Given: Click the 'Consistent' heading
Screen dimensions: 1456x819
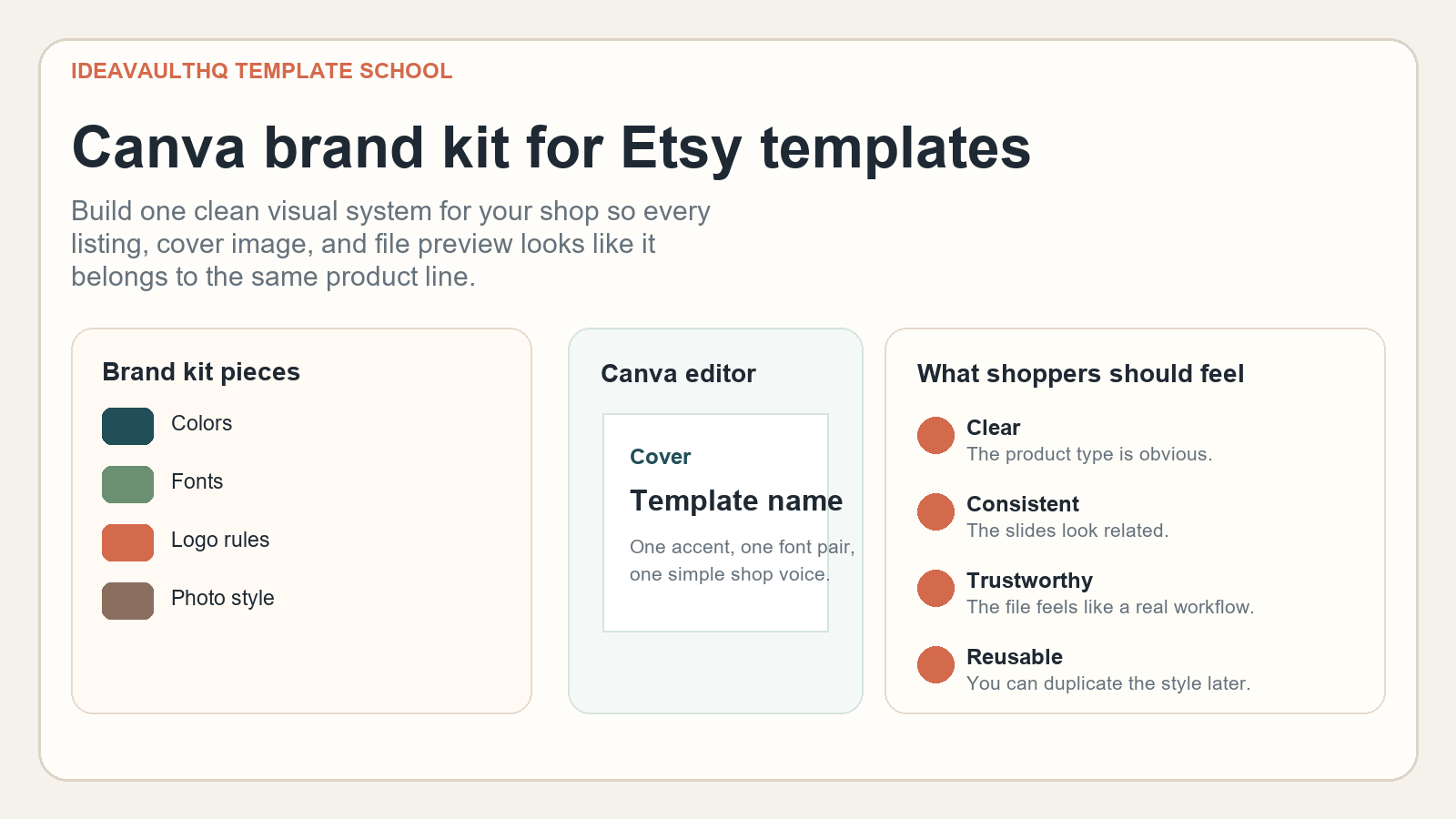Looking at the screenshot, I should coord(1023,504).
